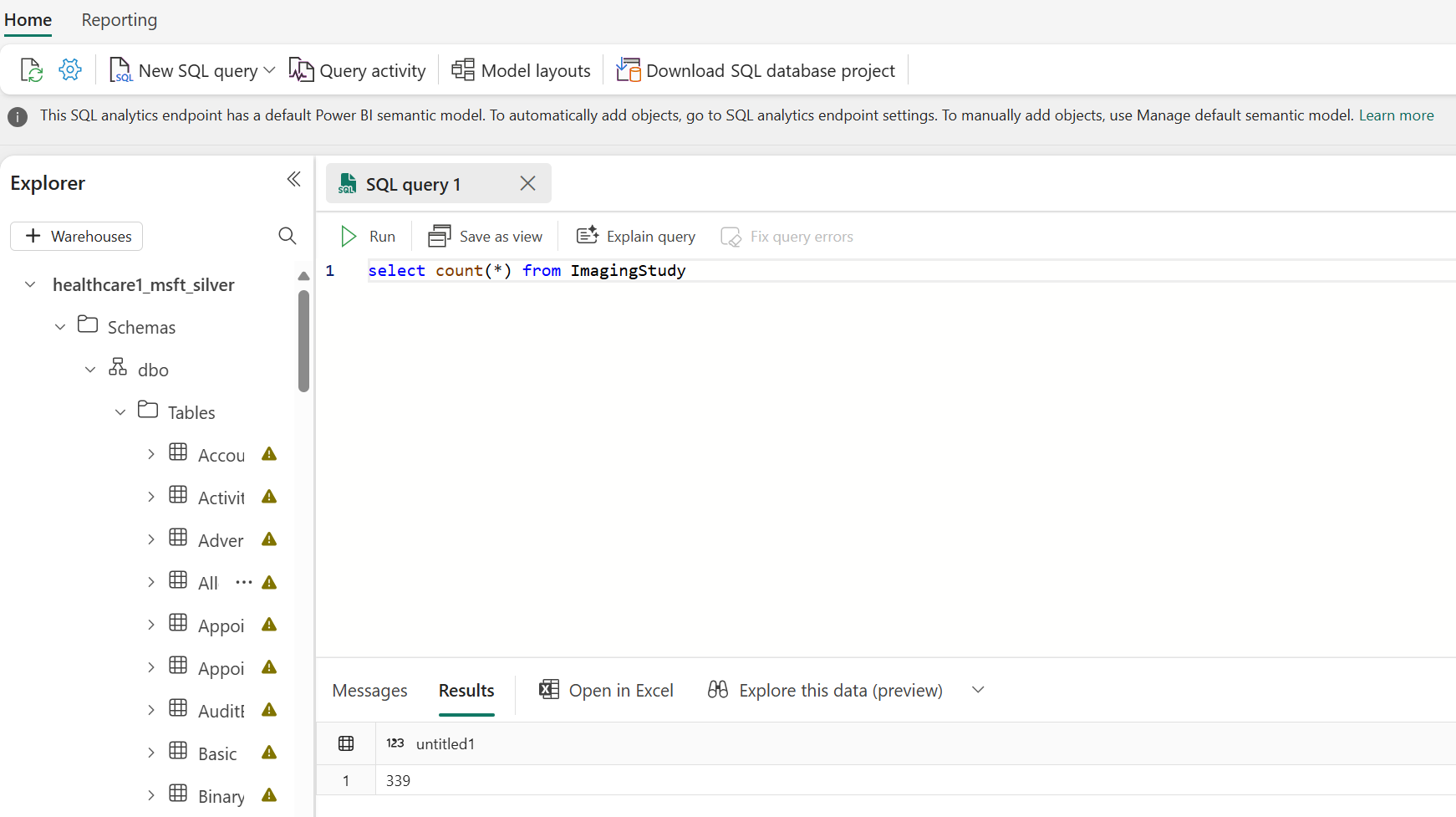The width and height of the screenshot is (1456, 817).
Task: Click the Explorer search magnifier icon
Action: coord(287,236)
